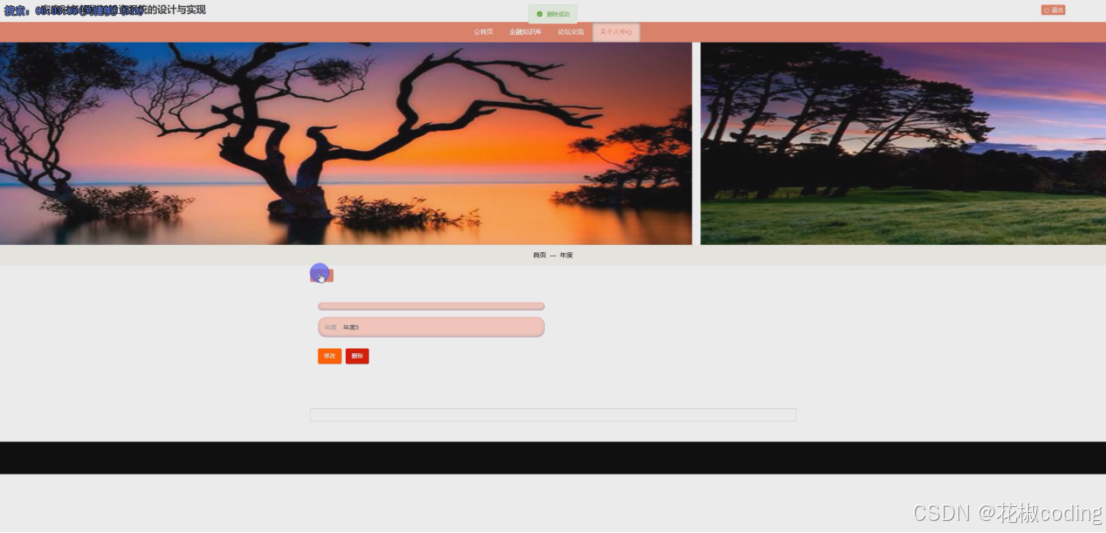Image resolution: width=1106 pixels, height=533 pixels.
Task: Click the 首页 breadcrumb link
Action: (x=539, y=255)
